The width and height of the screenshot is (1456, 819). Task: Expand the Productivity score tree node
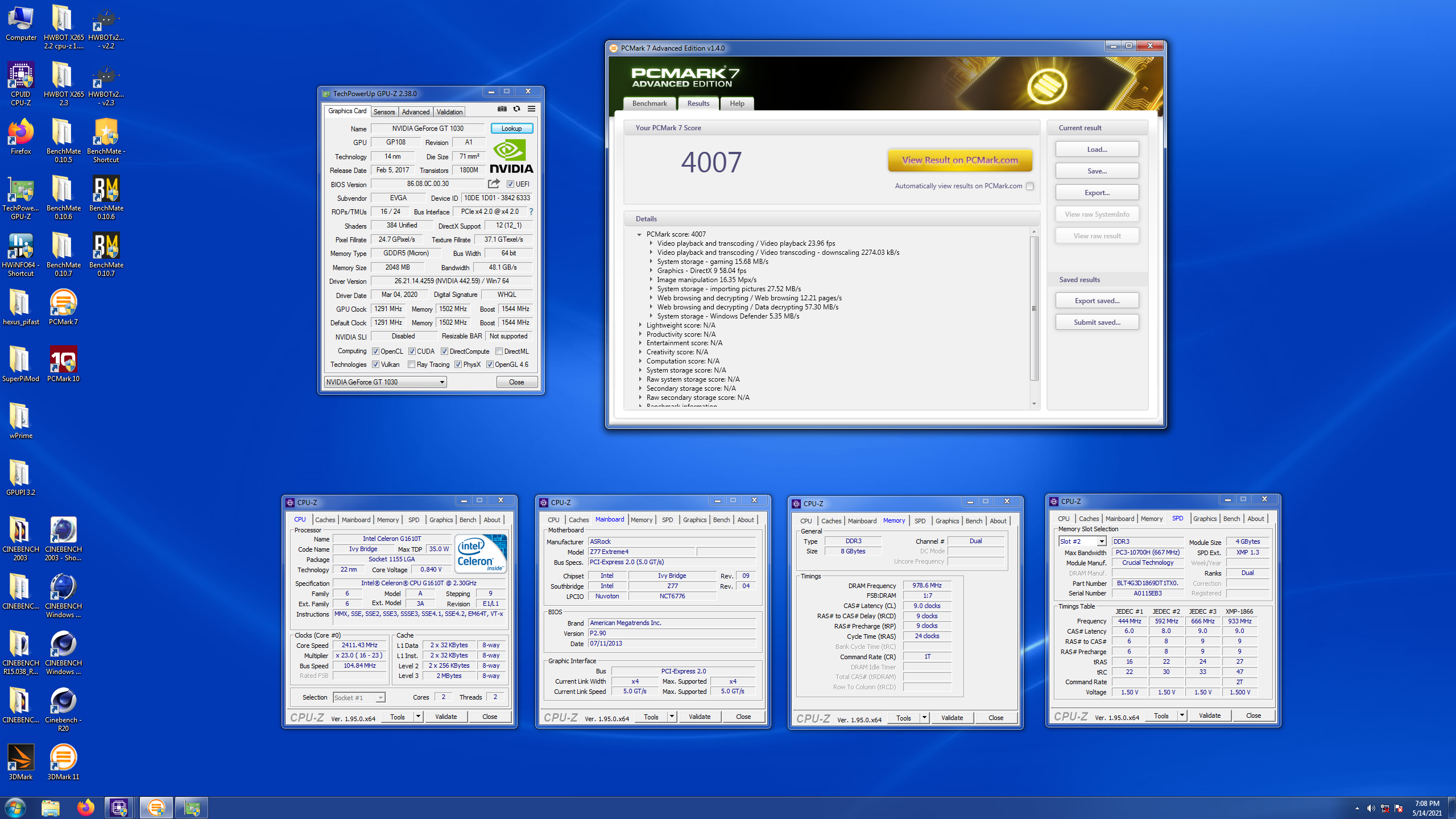640,334
